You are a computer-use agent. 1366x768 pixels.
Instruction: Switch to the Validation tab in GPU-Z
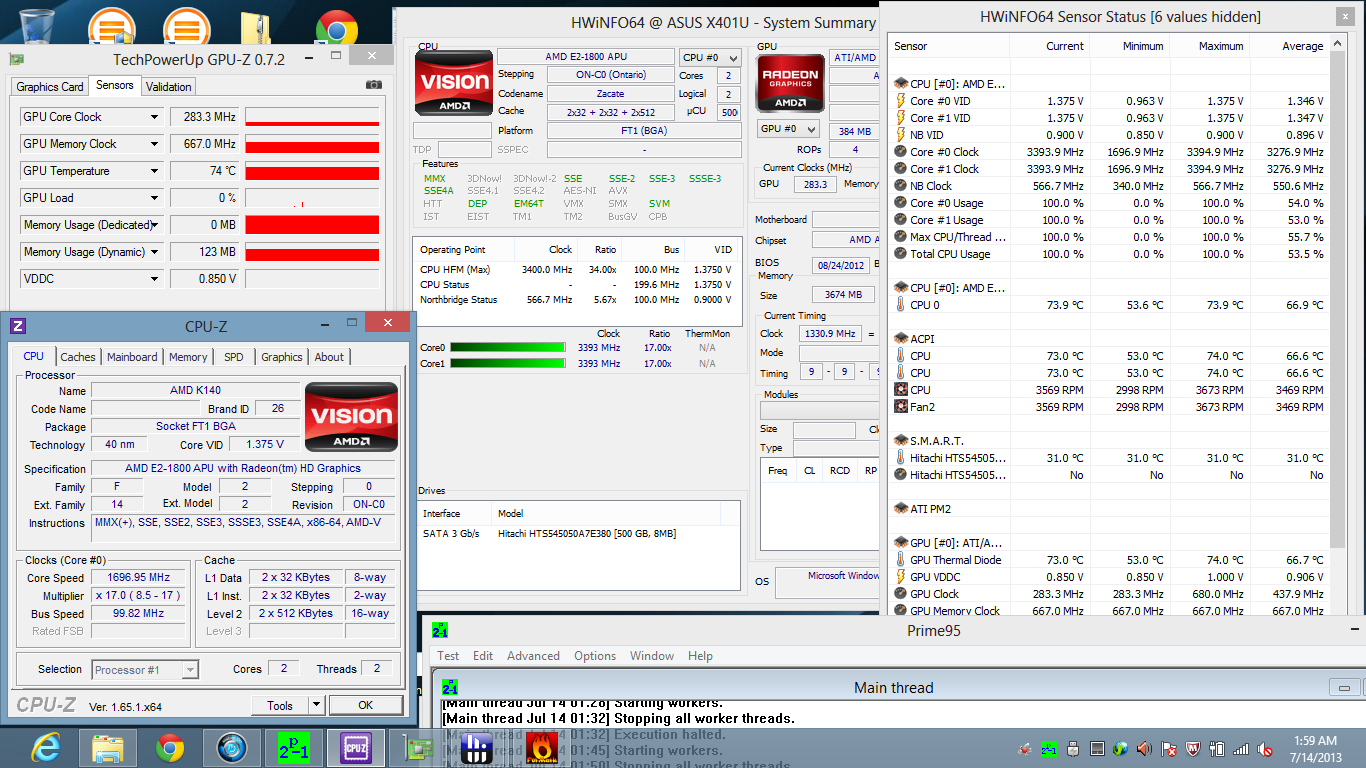[x=169, y=87]
